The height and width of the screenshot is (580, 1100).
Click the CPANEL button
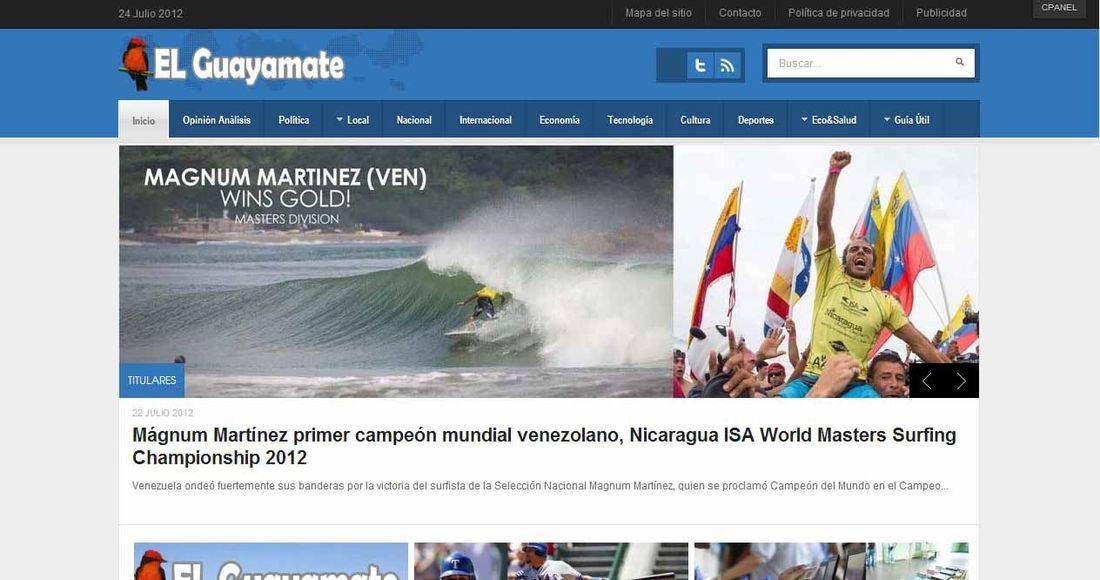coord(1059,8)
